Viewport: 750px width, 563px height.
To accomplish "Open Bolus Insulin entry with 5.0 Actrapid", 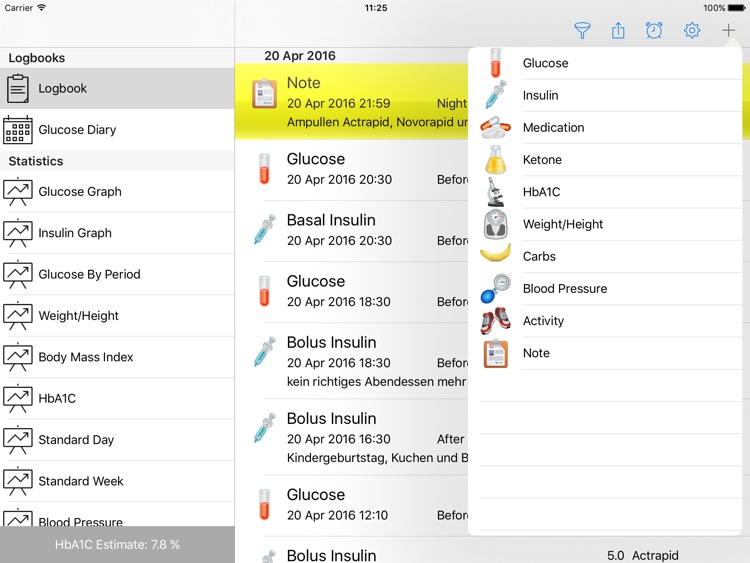I will pos(492,550).
